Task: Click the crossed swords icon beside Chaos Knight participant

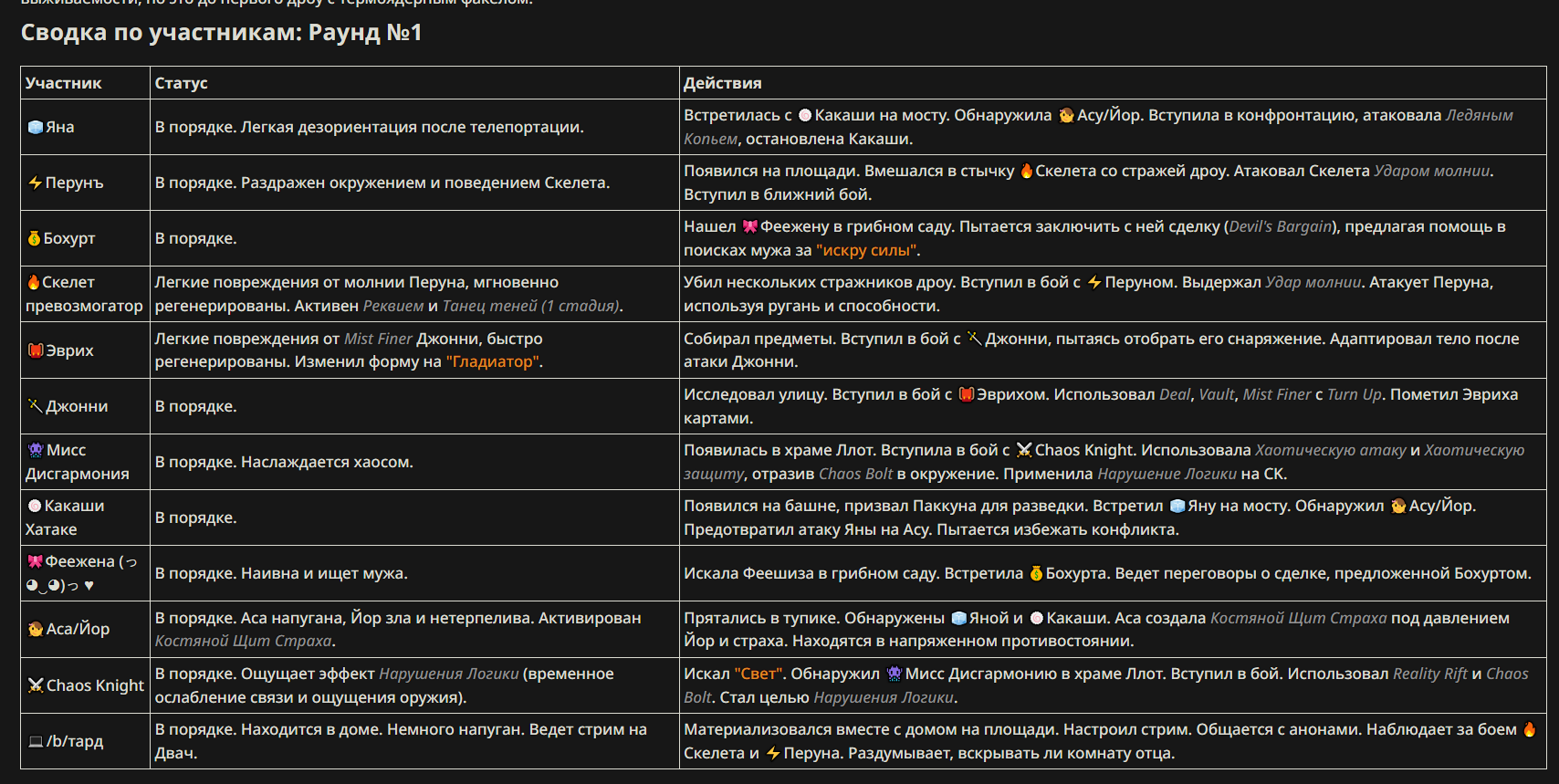Action: tap(36, 685)
